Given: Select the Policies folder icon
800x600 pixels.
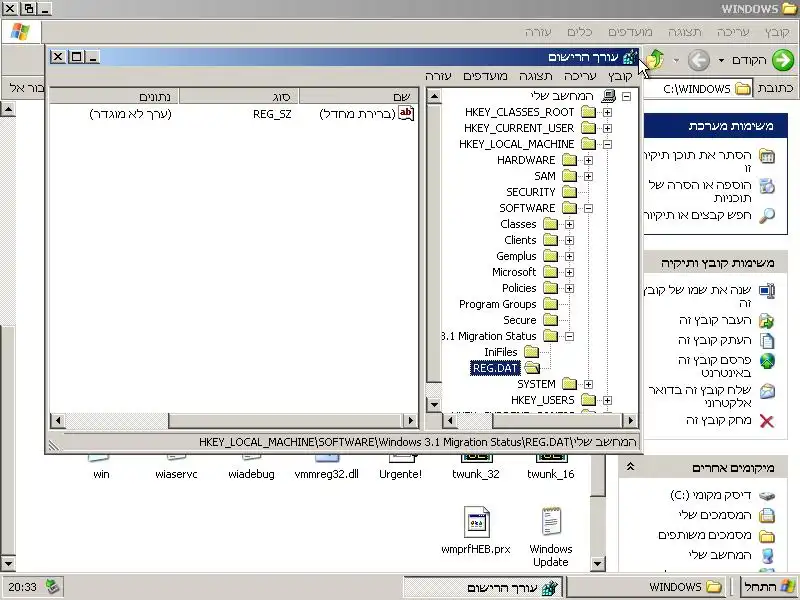Looking at the screenshot, I should pos(551,288).
